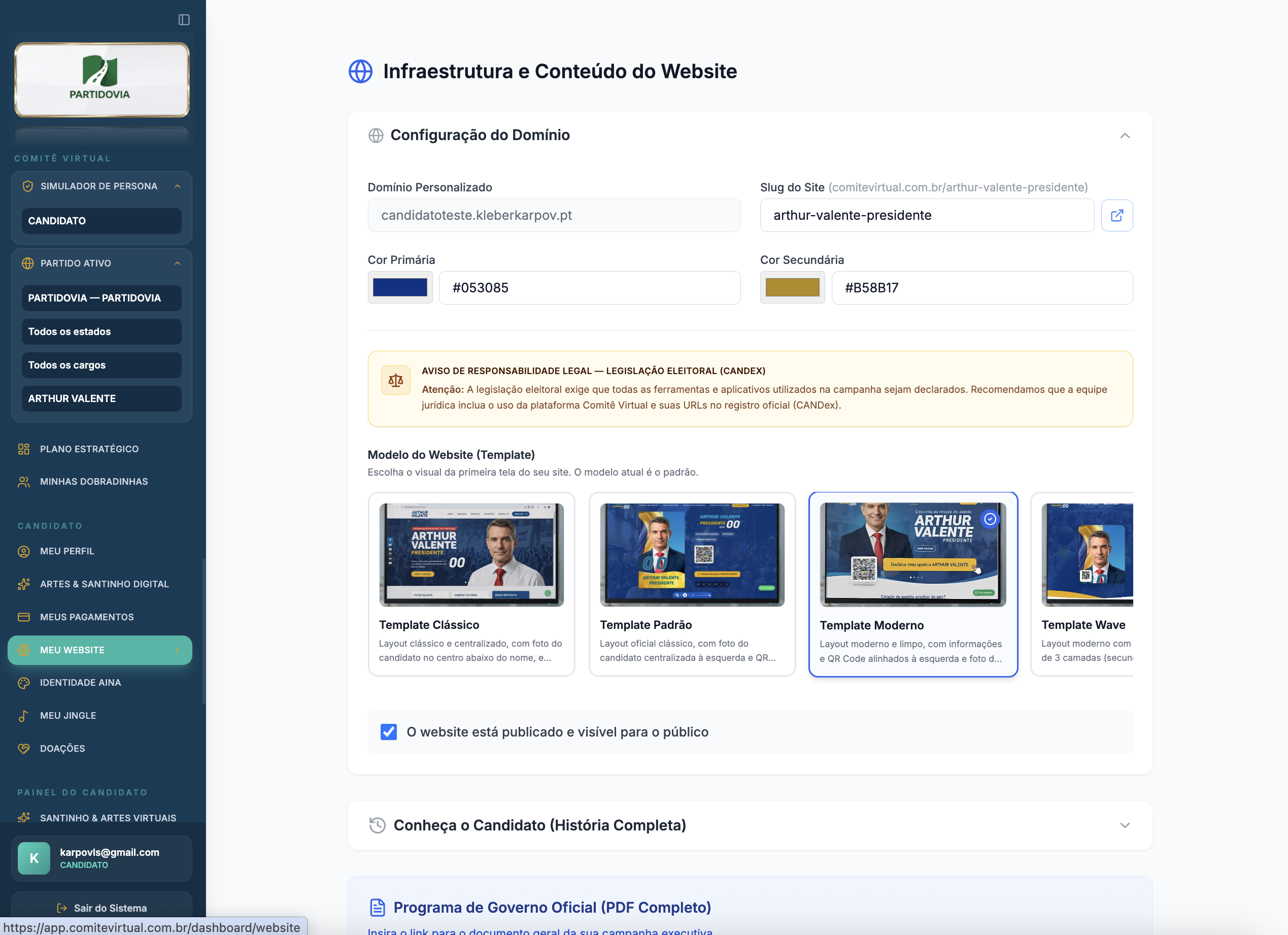Click the Plano Estratégico grid icon
The width and height of the screenshot is (1288, 935).
24,449
